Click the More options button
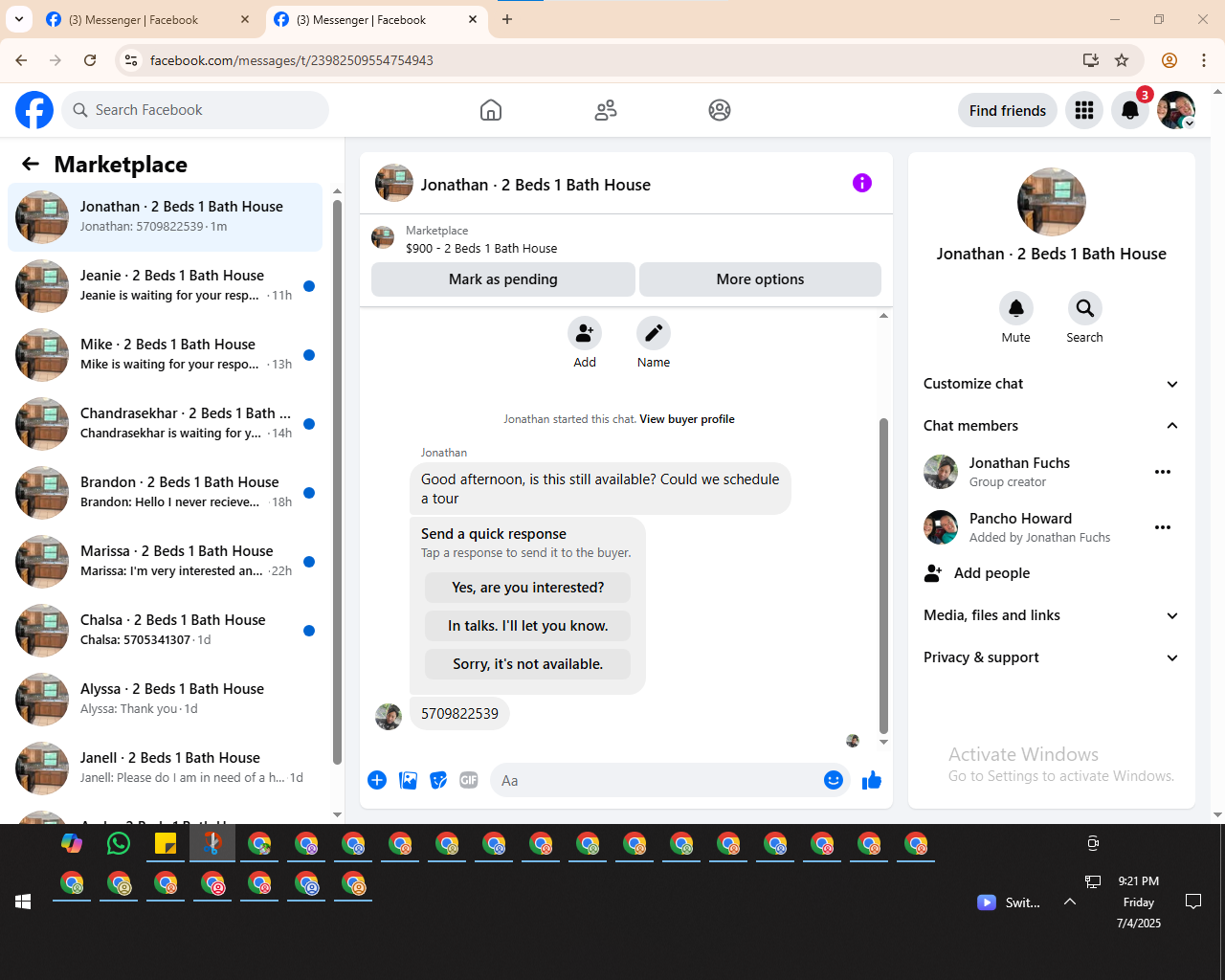This screenshot has width=1225, height=980. pos(760,279)
